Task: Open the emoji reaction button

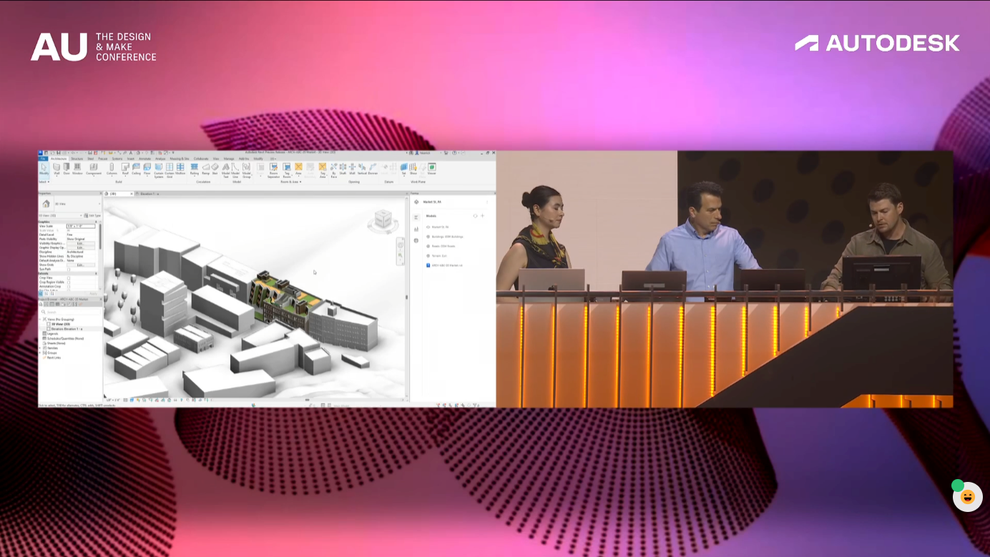Action: coord(967,497)
